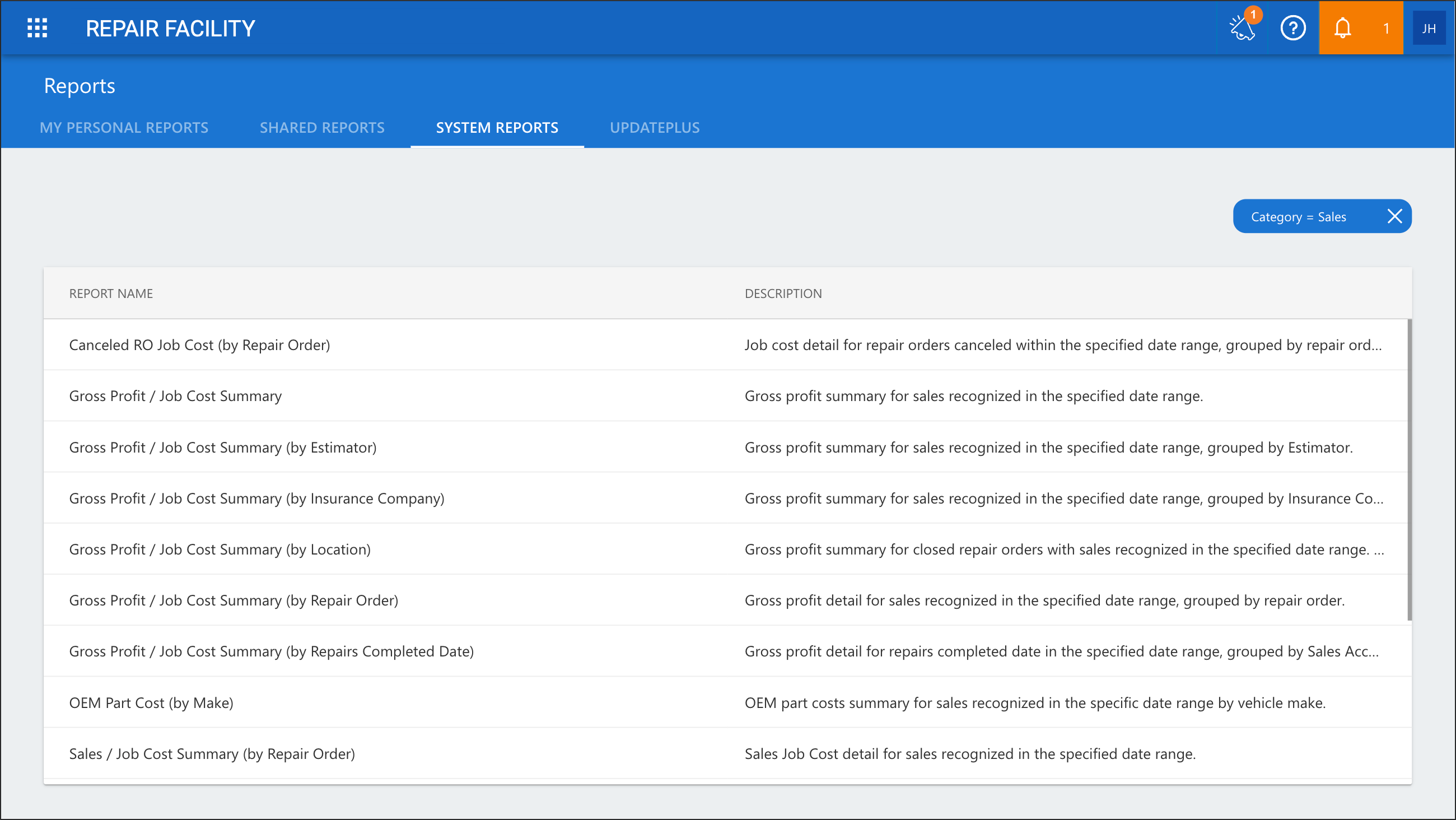Remove the Category = Sales filter
This screenshot has height=820, width=1456.
pos(1394,216)
